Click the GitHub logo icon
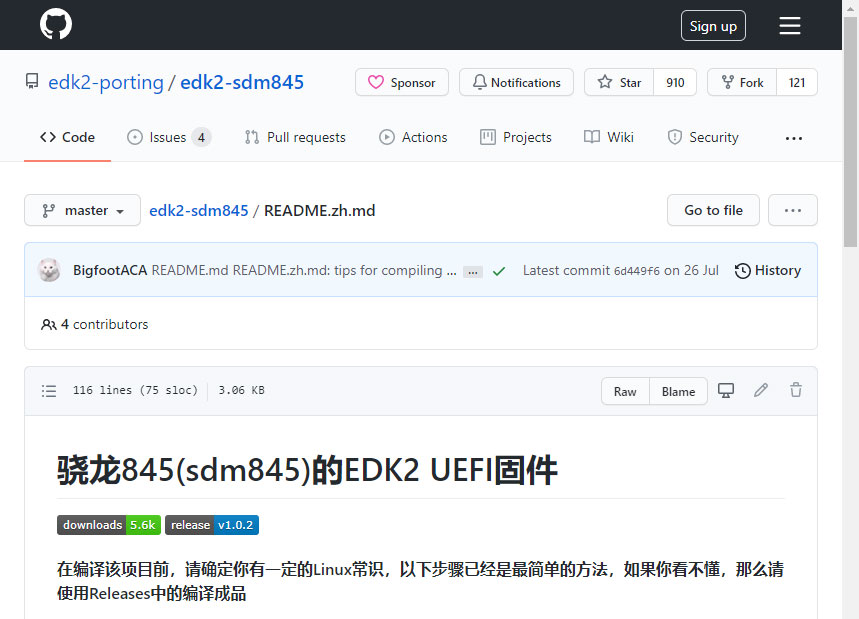 55,24
